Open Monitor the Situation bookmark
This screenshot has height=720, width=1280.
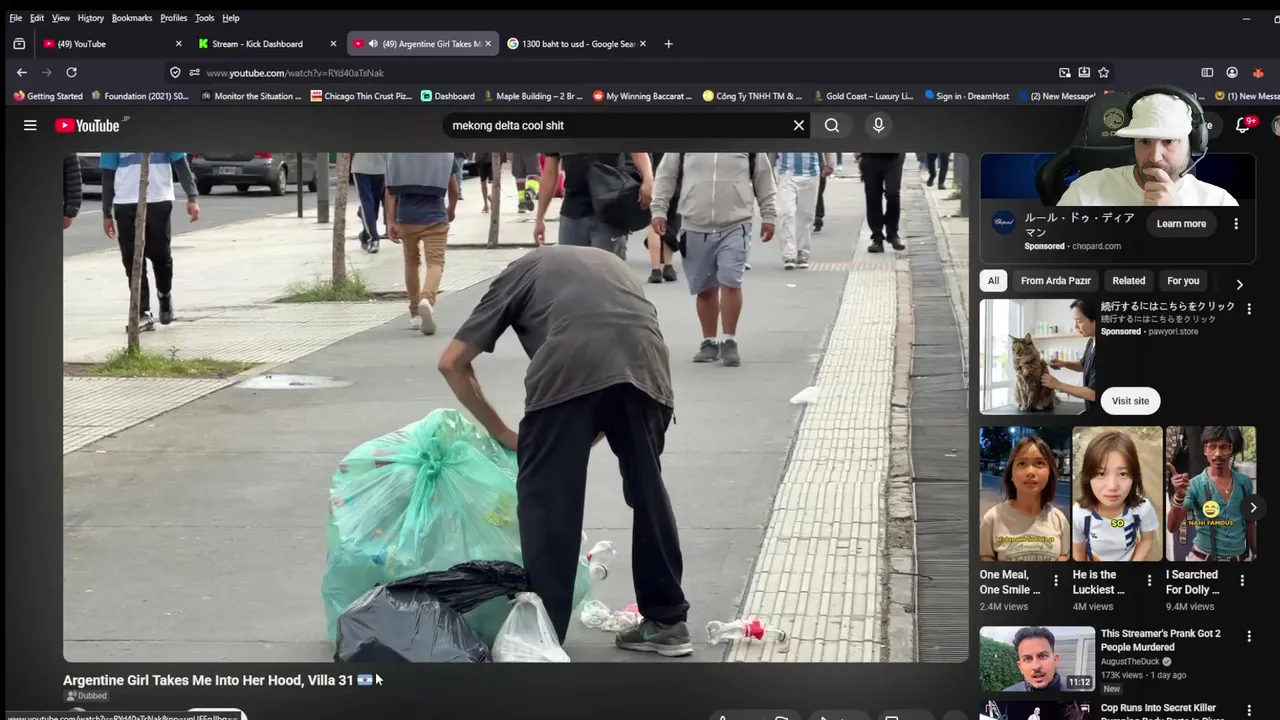(x=251, y=96)
